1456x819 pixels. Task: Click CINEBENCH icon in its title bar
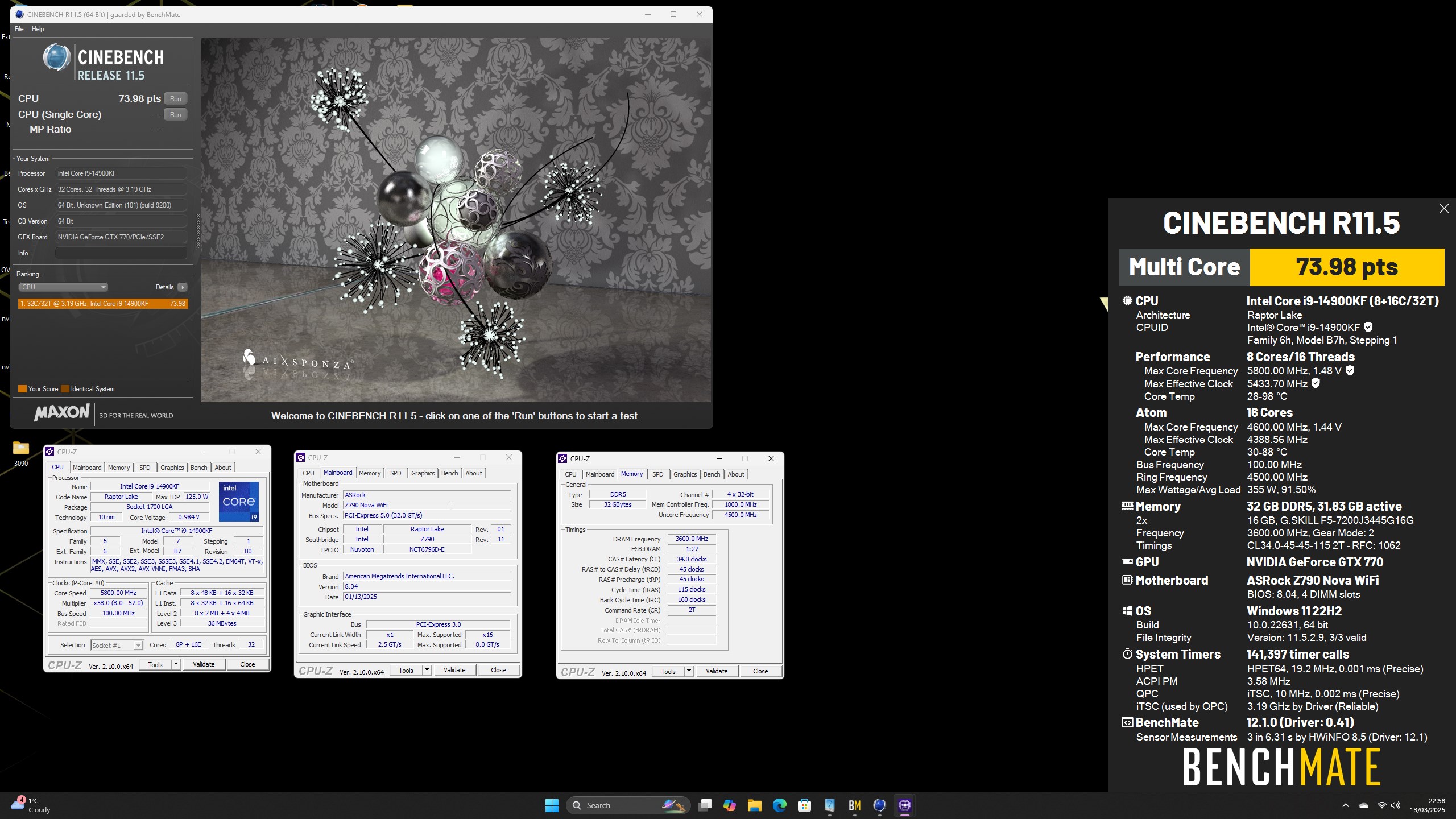pyautogui.click(x=20, y=14)
